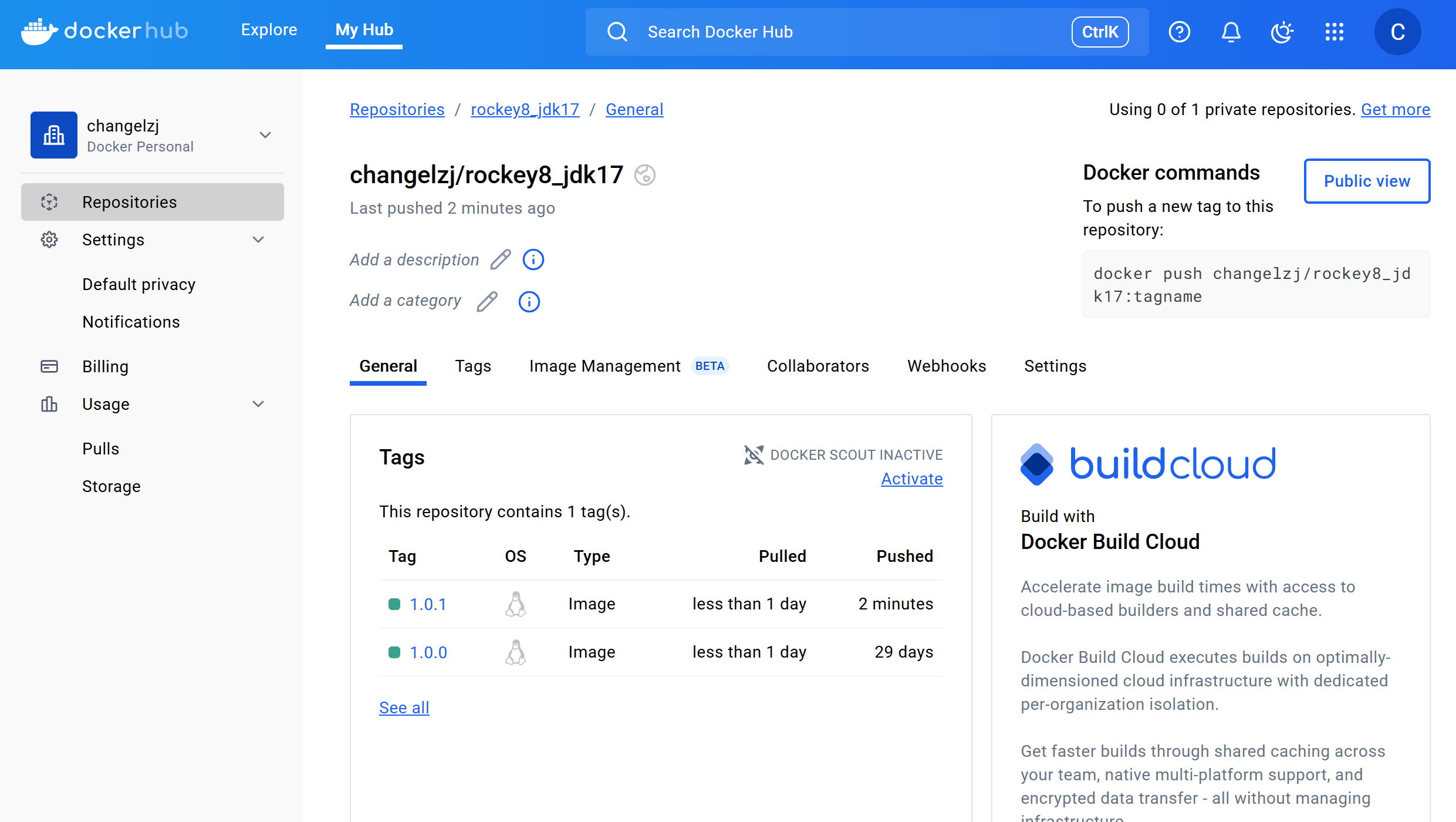Open the user avatar C menu
This screenshot has height=822, width=1456.
tap(1397, 32)
